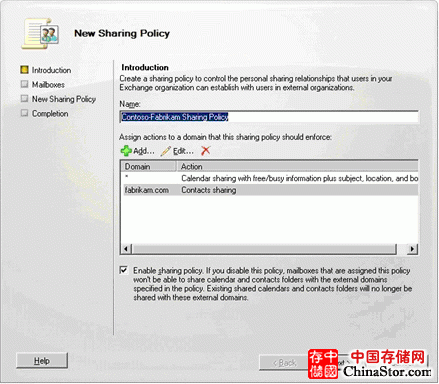This screenshot has height=384, width=439.
Task: Click the New Sharing Policy wizard icon
Action: coord(41,34)
